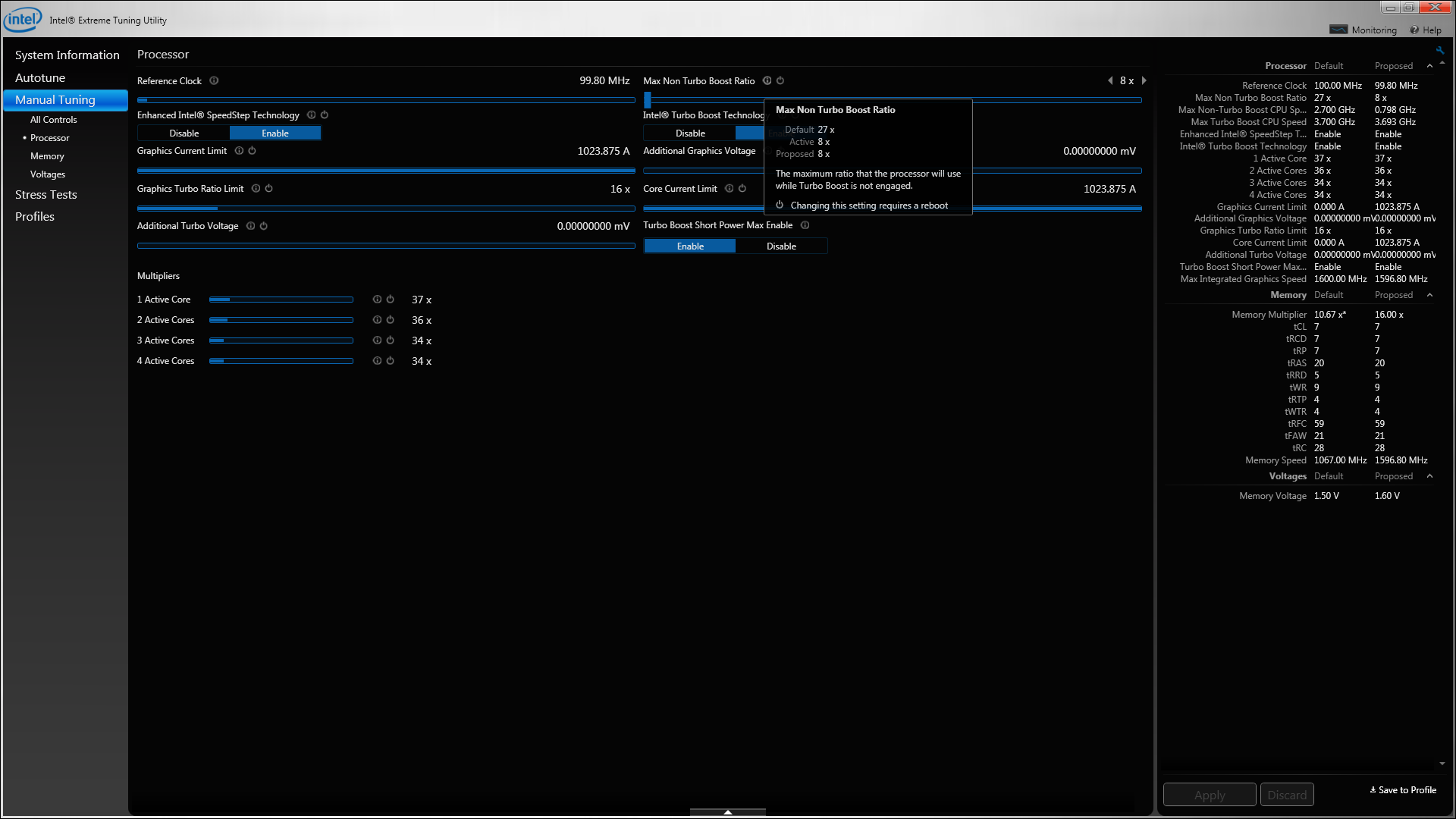Click the wrench settings icon in right panel
This screenshot has height=819, width=1456.
pos(1439,51)
